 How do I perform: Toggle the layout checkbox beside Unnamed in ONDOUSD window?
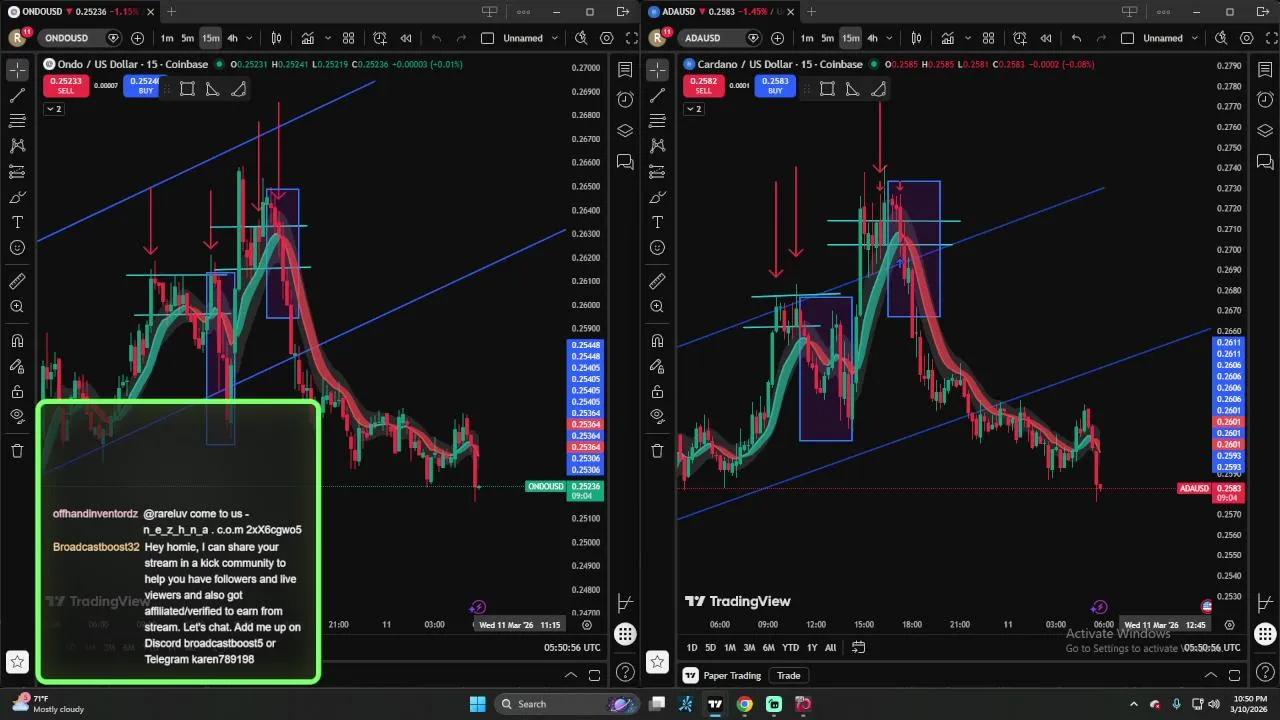pyautogui.click(x=488, y=38)
